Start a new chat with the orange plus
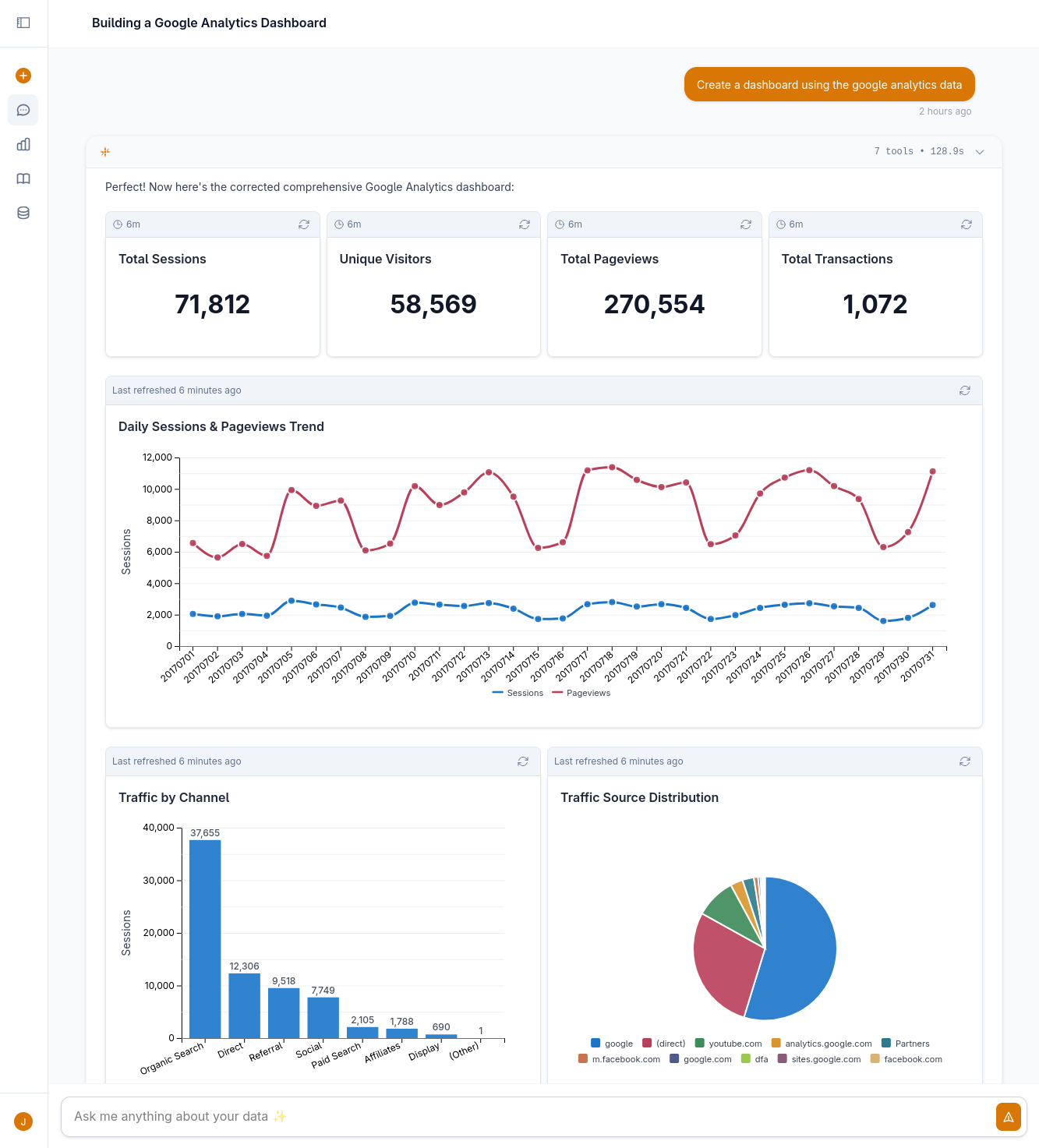The height and width of the screenshot is (1148, 1039). click(23, 76)
